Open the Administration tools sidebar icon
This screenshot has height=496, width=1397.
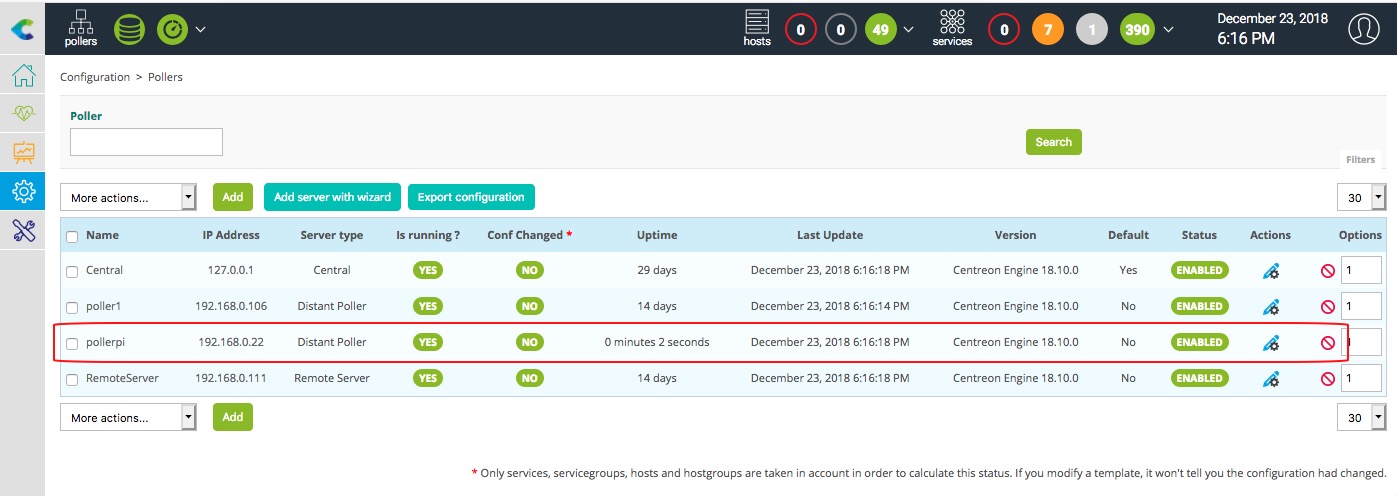pyautogui.click(x=23, y=231)
